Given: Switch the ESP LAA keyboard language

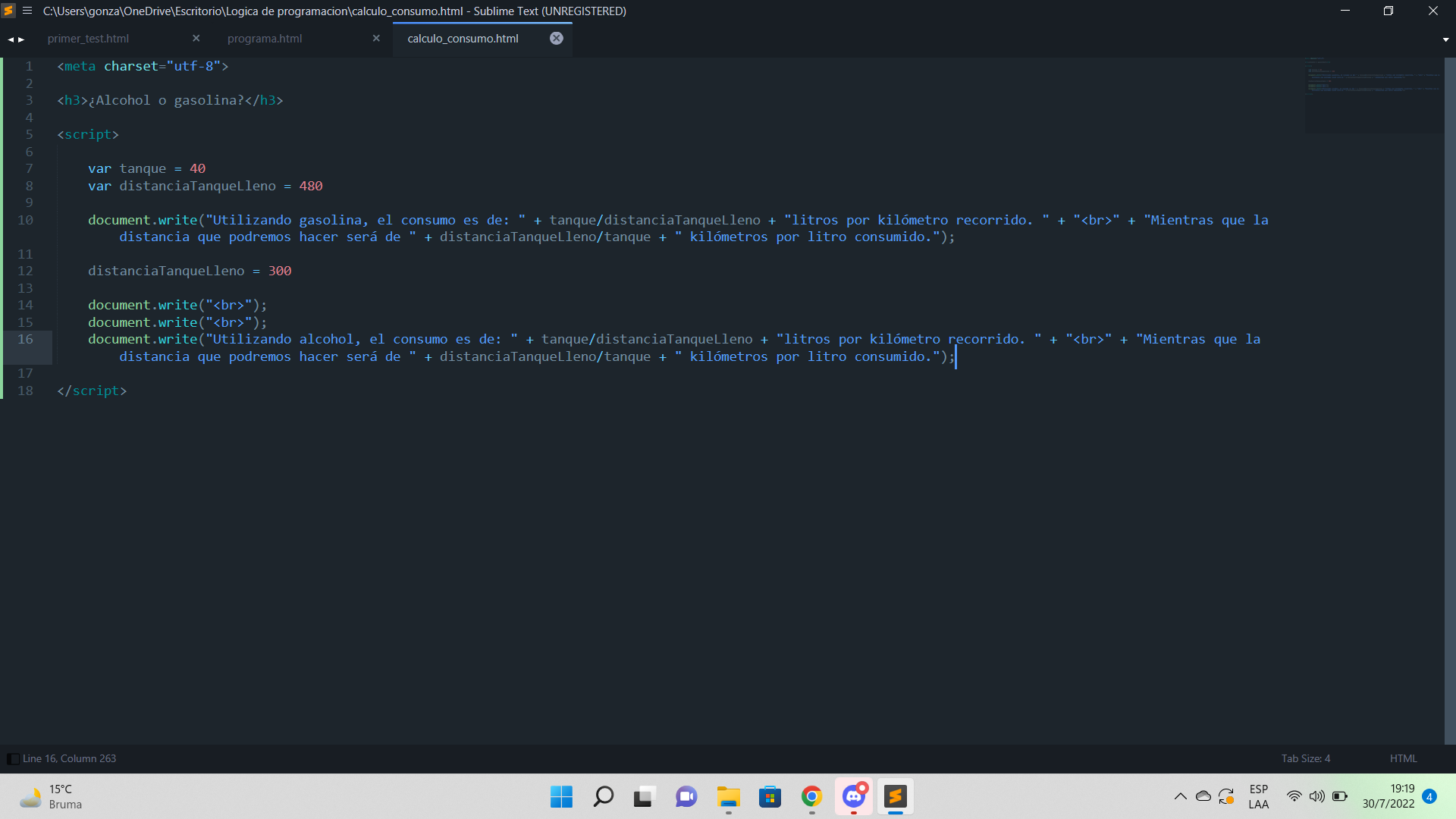Looking at the screenshot, I should pyautogui.click(x=1259, y=796).
